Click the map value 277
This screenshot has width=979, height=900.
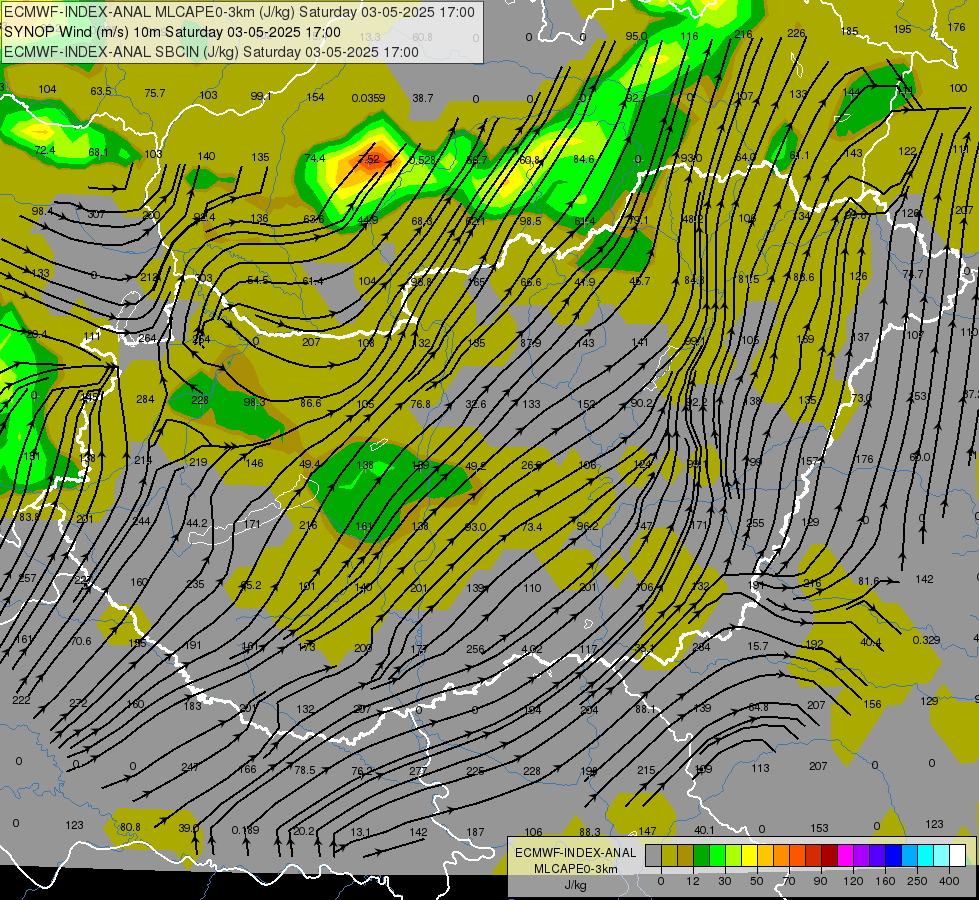pos(418,771)
